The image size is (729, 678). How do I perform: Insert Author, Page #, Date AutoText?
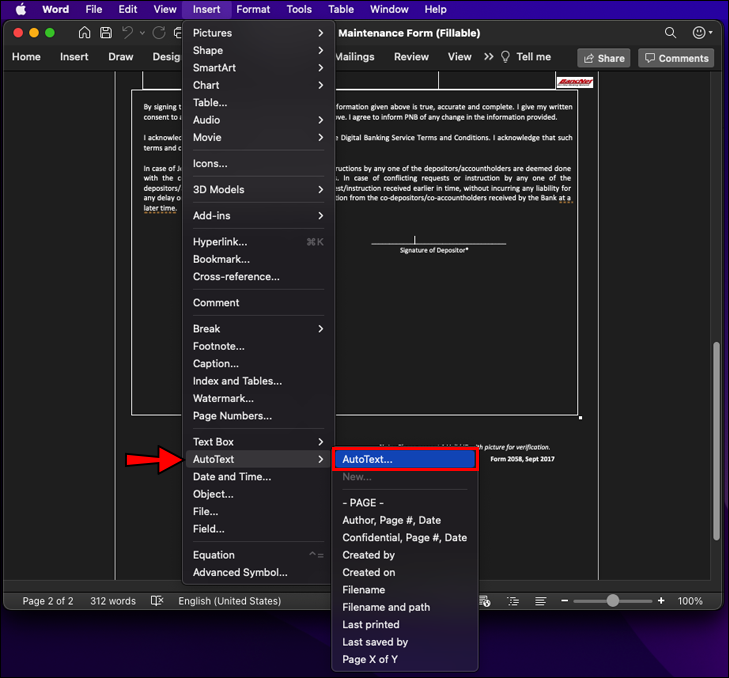click(x=405, y=520)
